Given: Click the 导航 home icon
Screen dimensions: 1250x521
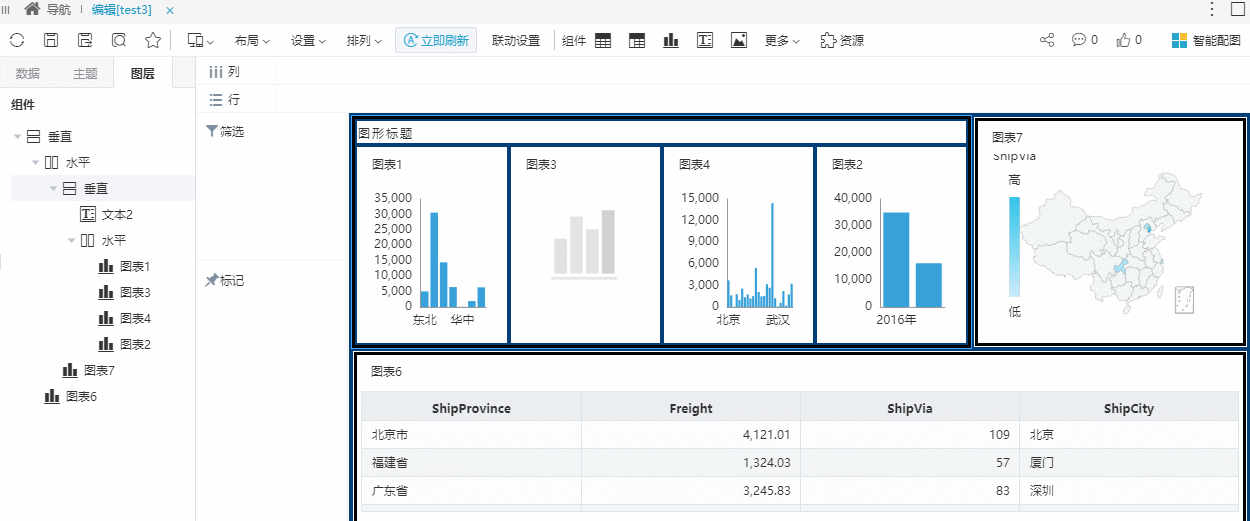Looking at the screenshot, I should pyautogui.click(x=32, y=9).
